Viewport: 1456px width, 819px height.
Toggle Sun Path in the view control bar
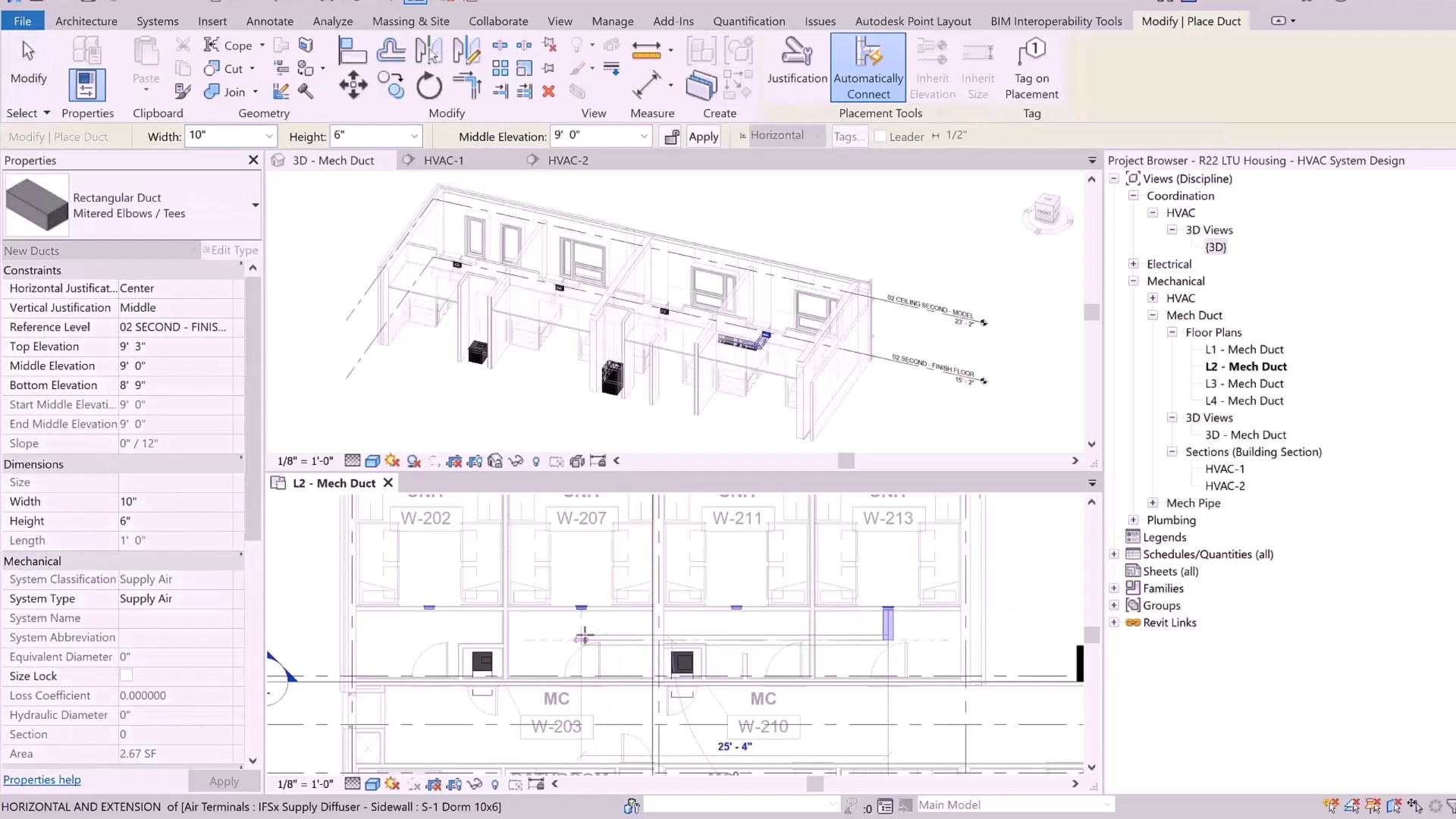(x=392, y=460)
